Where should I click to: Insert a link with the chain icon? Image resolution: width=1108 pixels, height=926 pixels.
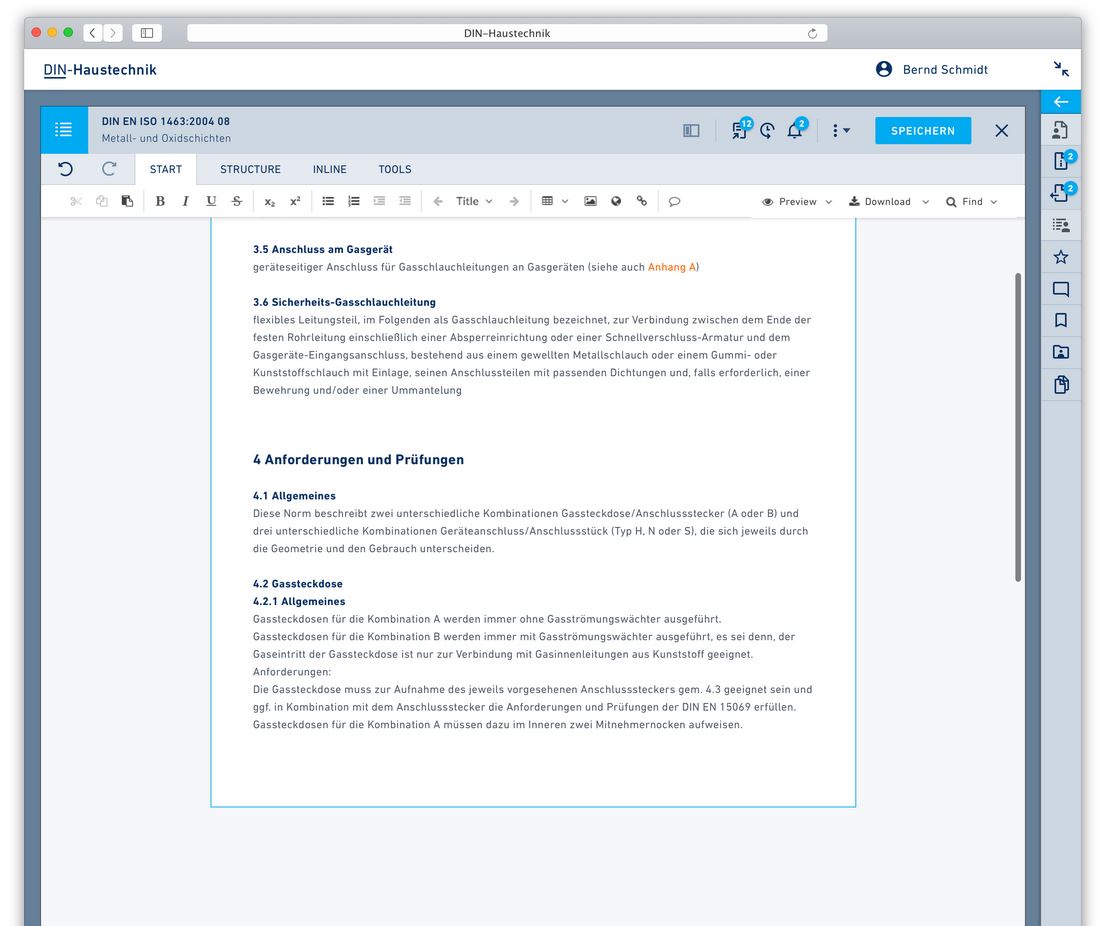(642, 201)
